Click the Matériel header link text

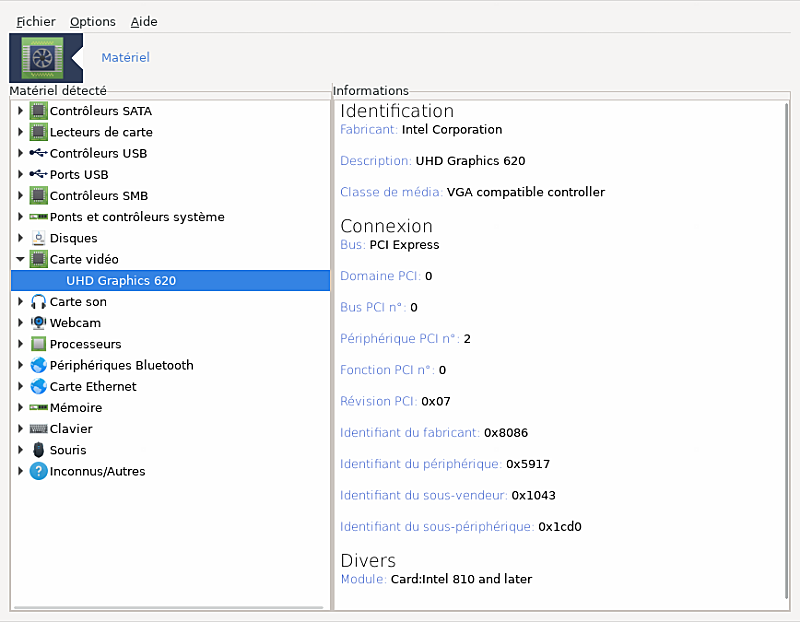click(125, 58)
